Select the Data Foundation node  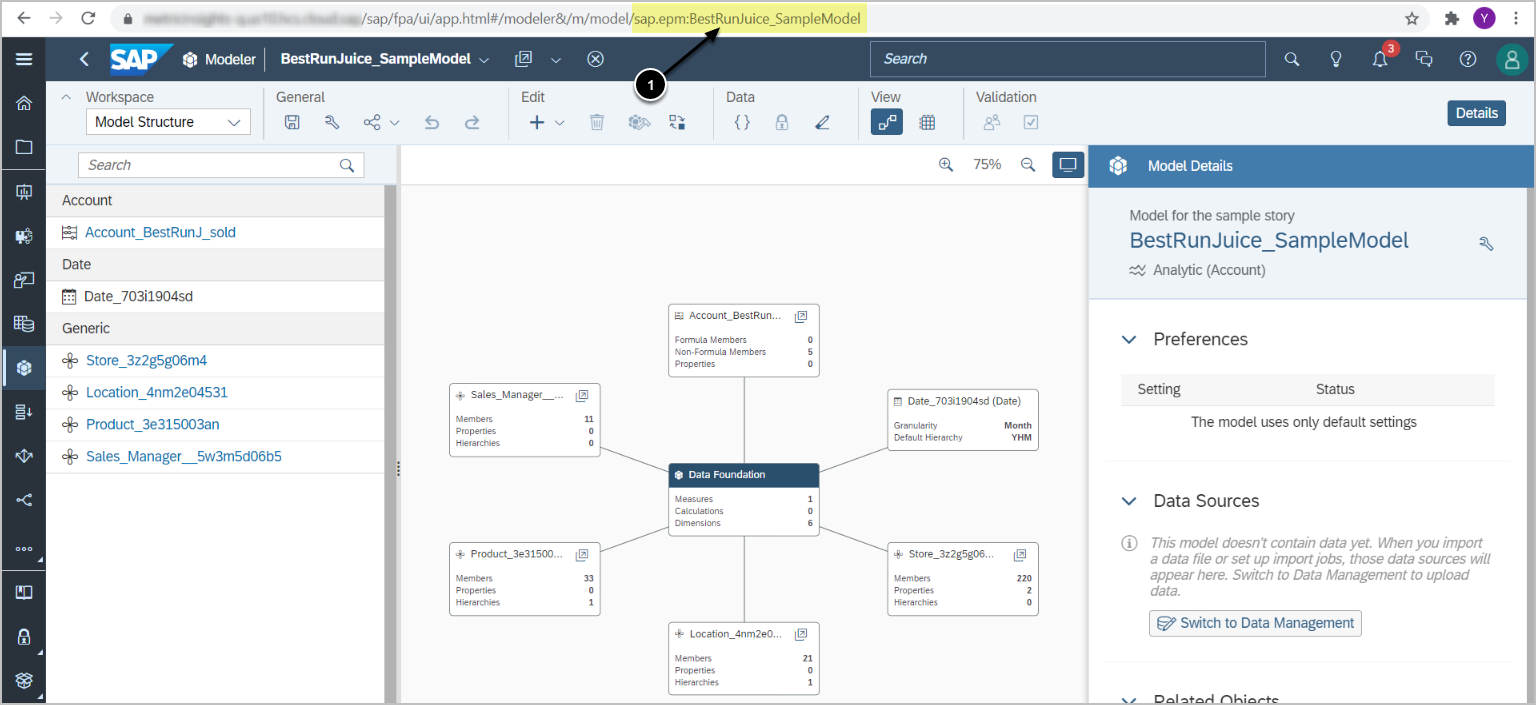click(x=744, y=475)
